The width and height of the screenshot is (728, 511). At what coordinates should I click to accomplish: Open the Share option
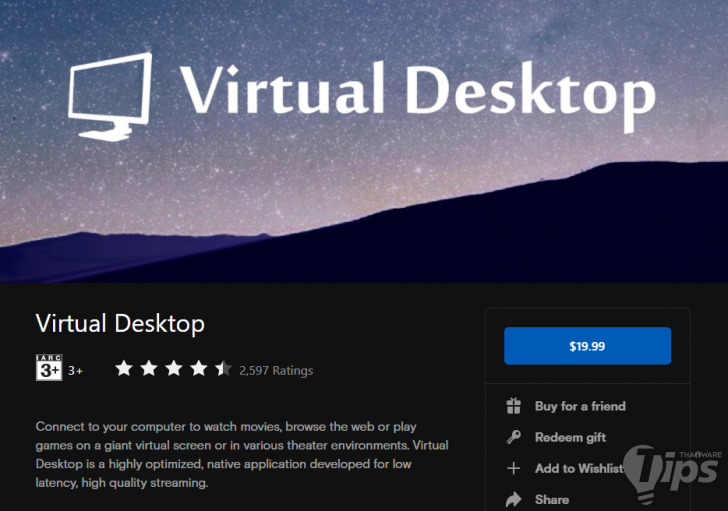click(x=552, y=499)
